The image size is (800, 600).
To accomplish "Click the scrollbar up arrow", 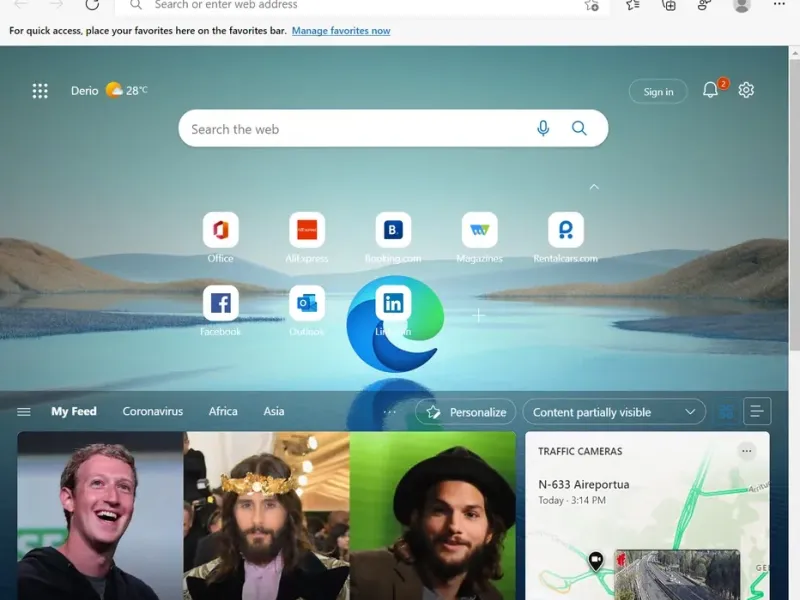I will click(x=794, y=52).
